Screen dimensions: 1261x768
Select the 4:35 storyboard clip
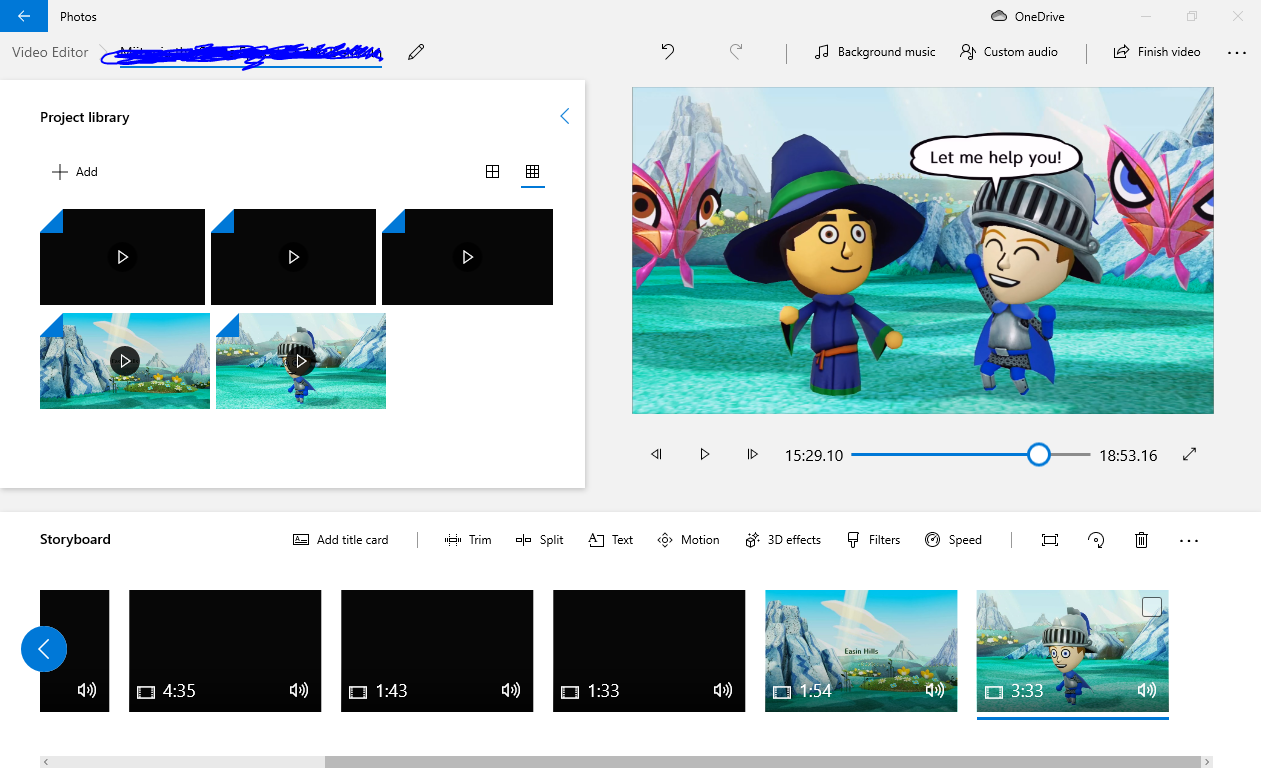tap(225, 651)
